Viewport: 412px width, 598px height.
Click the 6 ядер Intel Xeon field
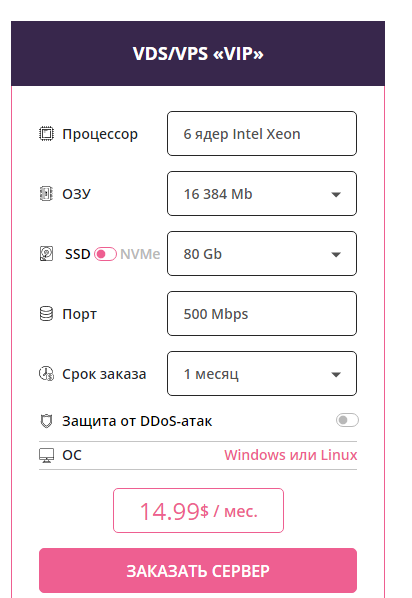[x=262, y=133]
